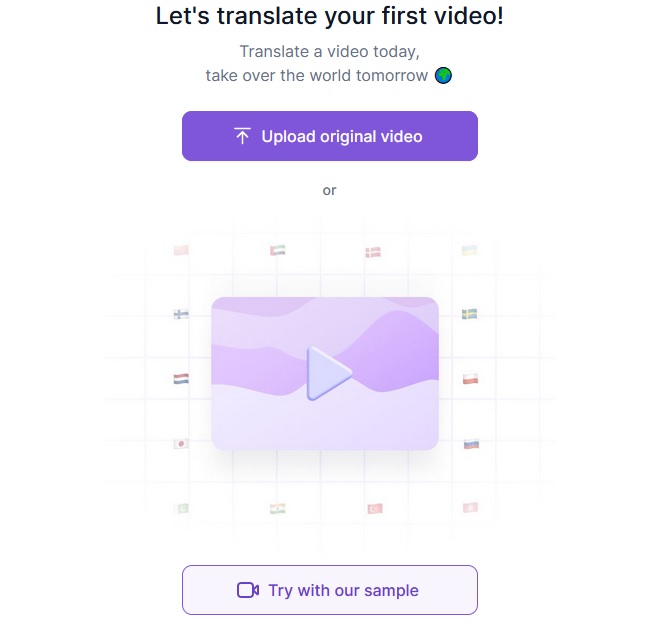The height and width of the screenshot is (633, 645).
Task: Click the Hong Kong flag icon
Action: coord(470,508)
